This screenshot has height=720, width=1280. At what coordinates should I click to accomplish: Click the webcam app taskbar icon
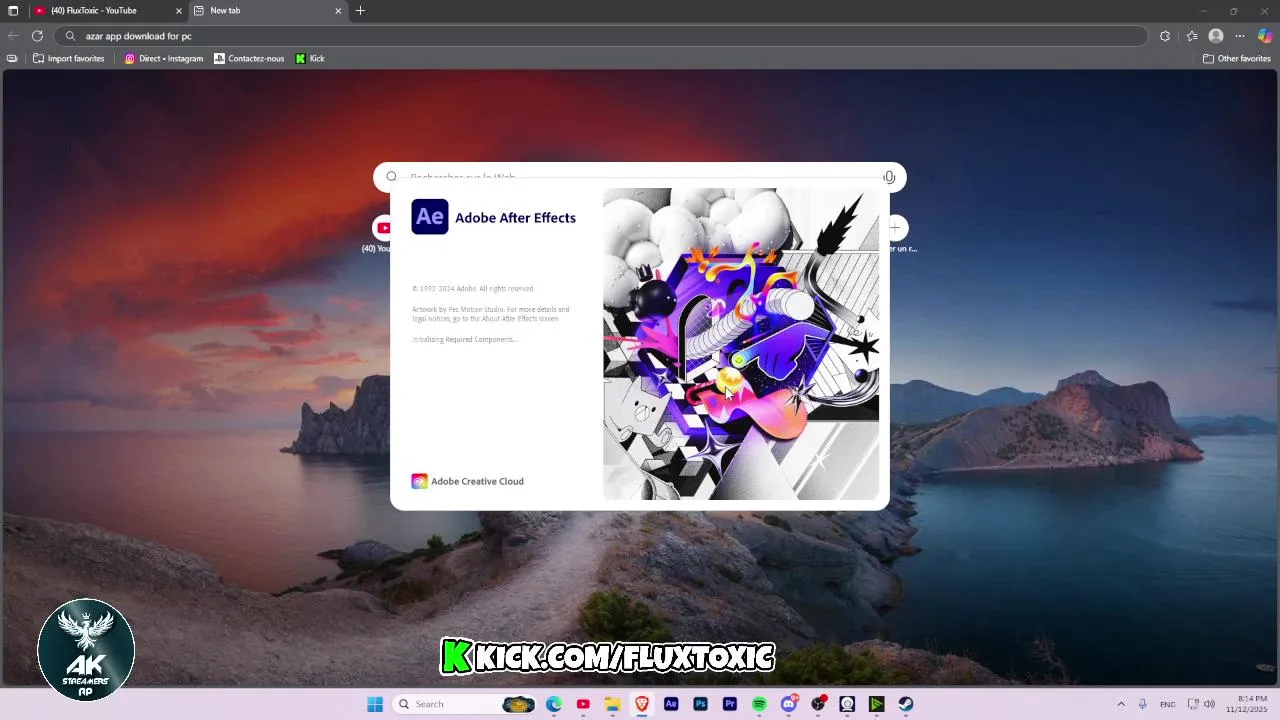tap(847, 704)
